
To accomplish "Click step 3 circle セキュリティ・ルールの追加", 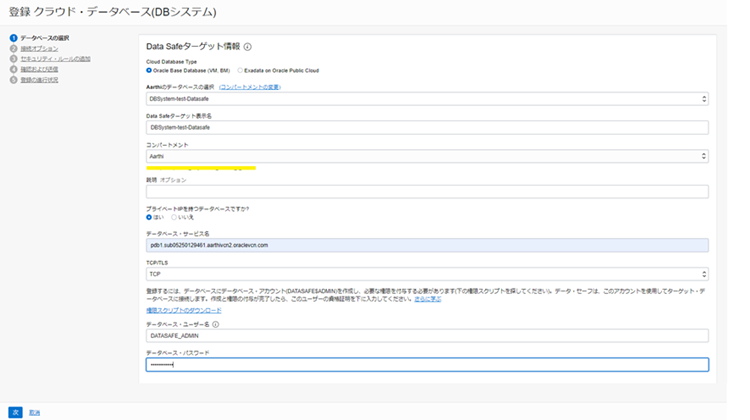I will coord(14,59).
